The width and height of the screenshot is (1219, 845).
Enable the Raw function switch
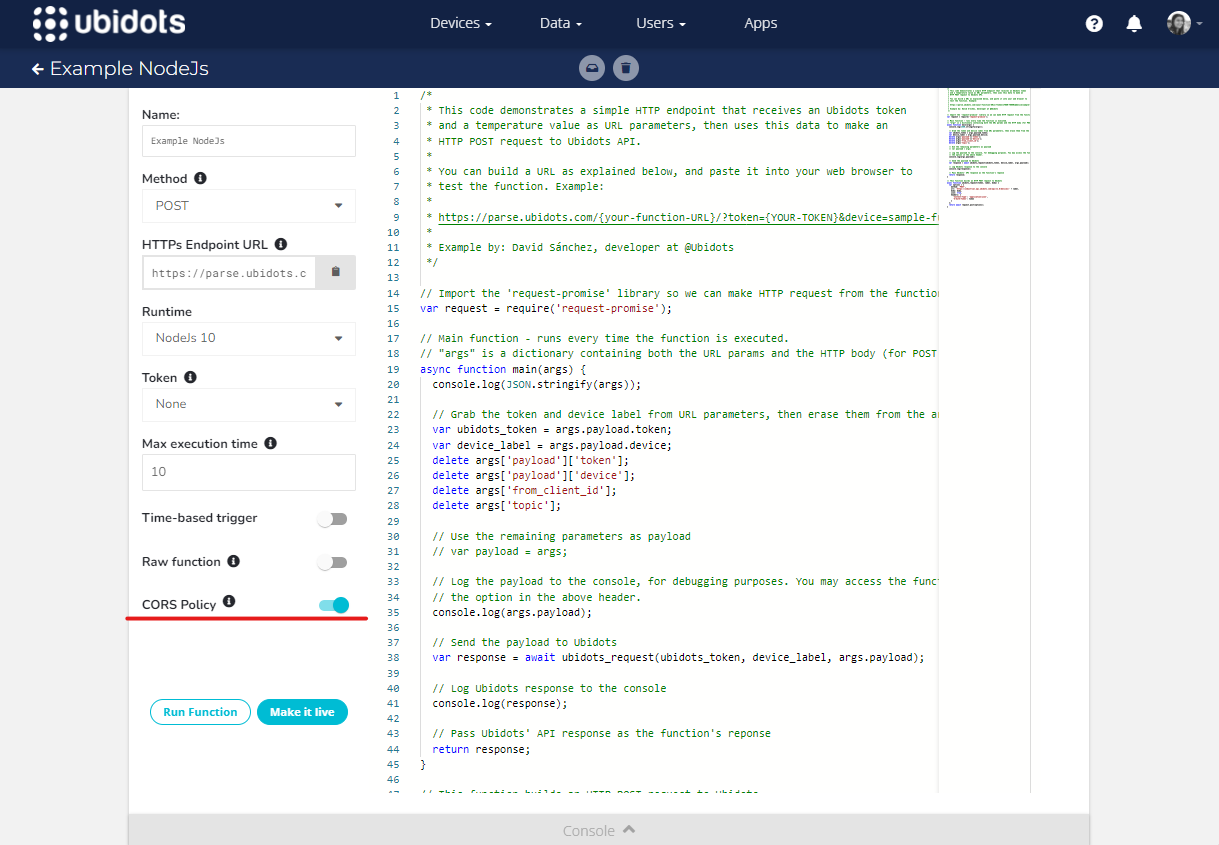click(332, 563)
